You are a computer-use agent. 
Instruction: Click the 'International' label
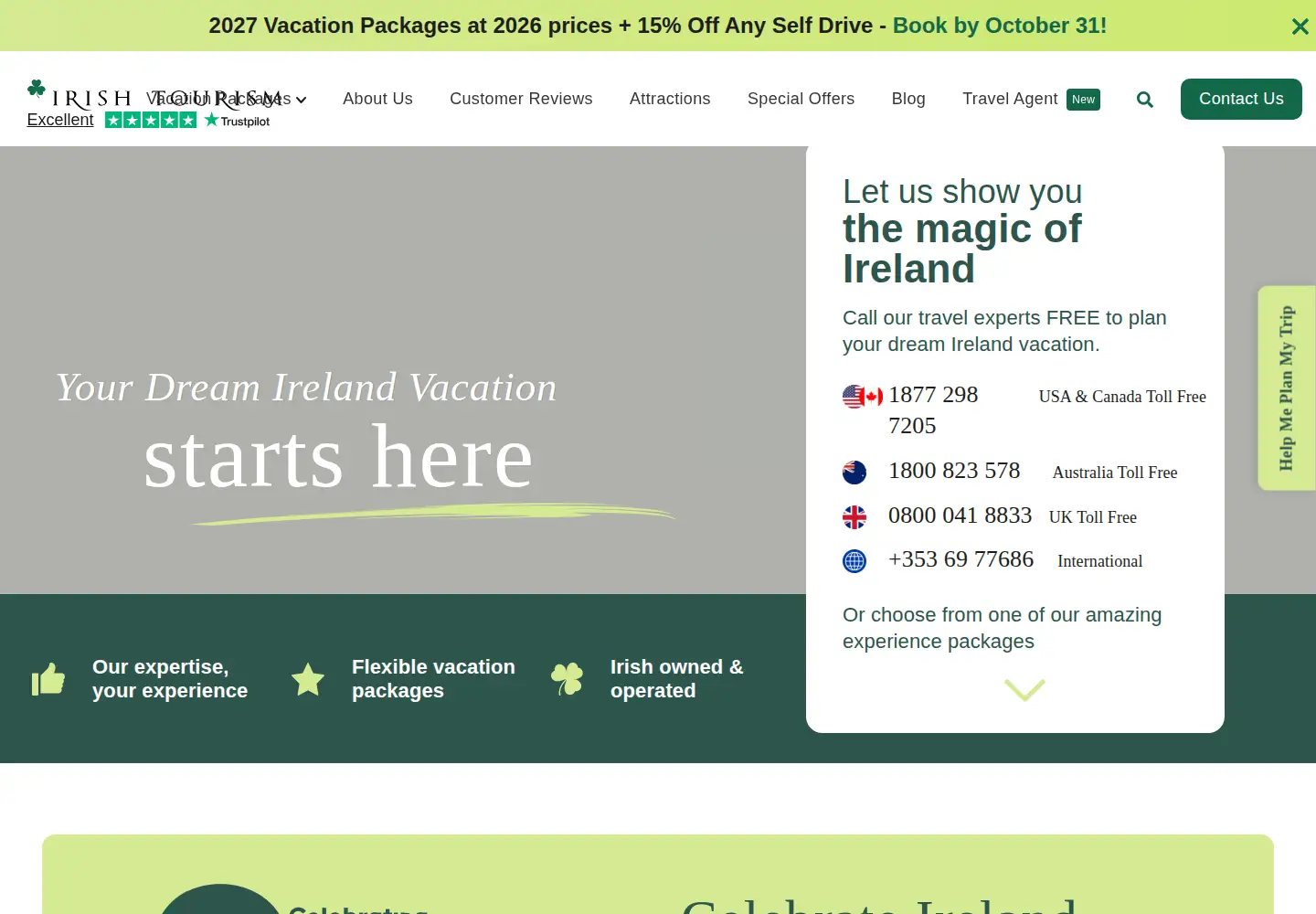(x=1100, y=561)
